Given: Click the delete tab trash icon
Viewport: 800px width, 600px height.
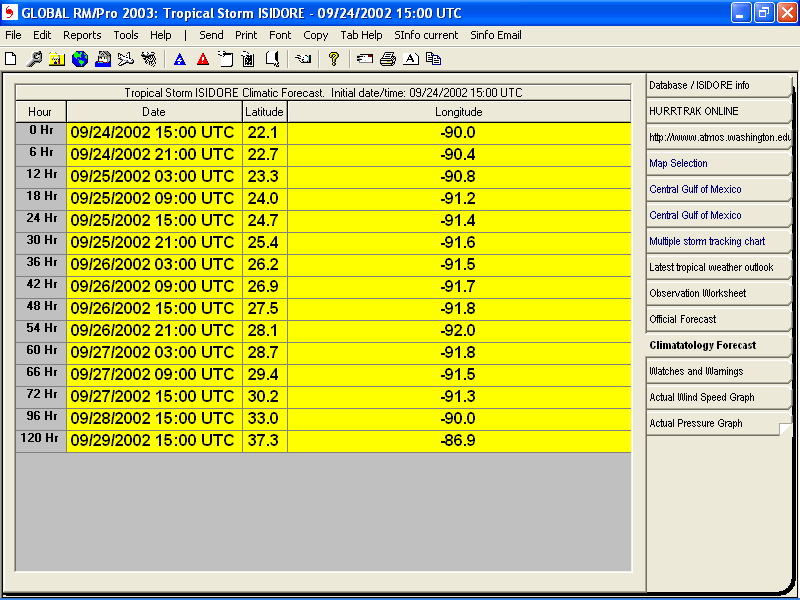Looking at the screenshot, I should click(x=248, y=59).
